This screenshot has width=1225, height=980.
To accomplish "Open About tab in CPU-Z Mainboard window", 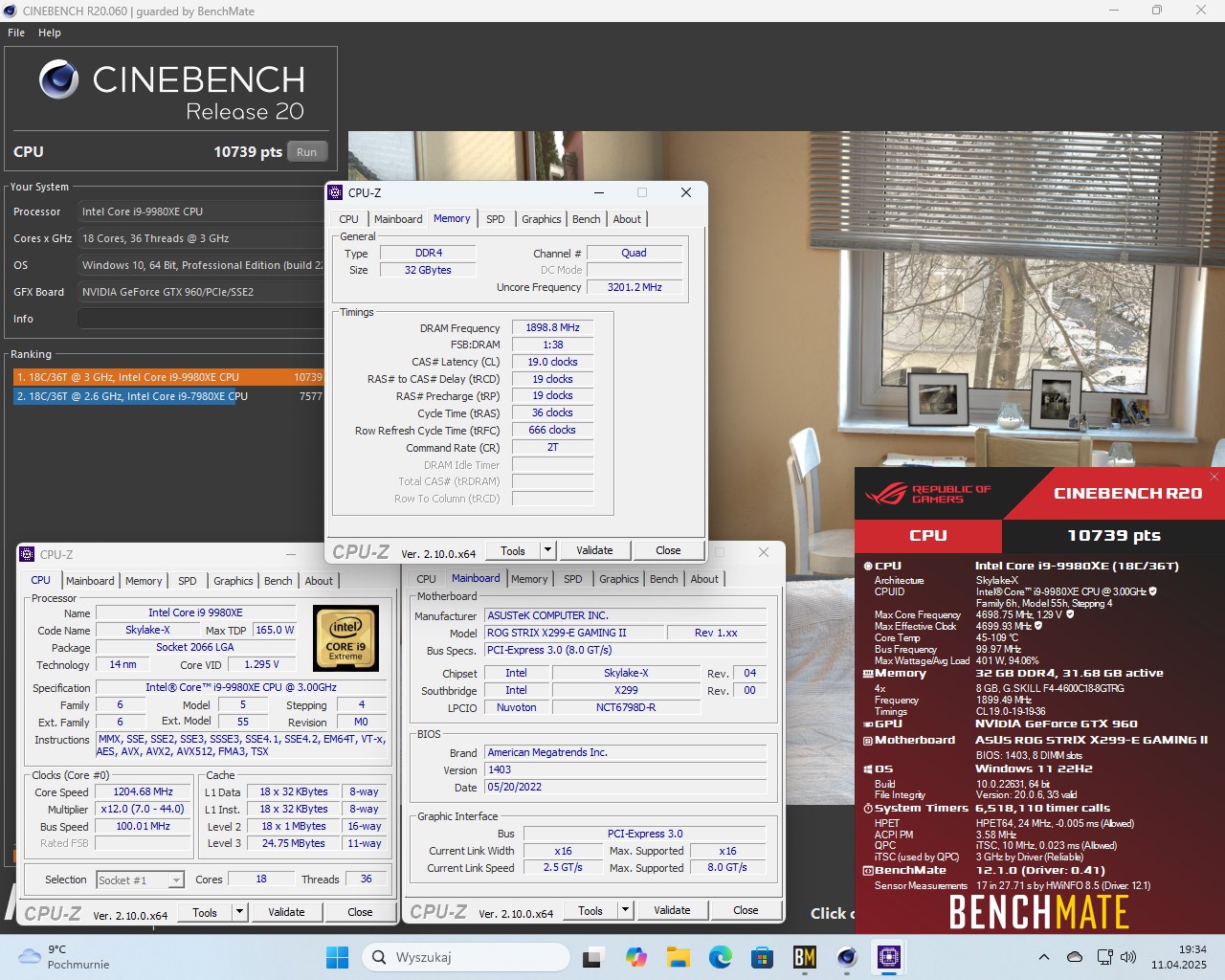I will pyautogui.click(x=704, y=579).
